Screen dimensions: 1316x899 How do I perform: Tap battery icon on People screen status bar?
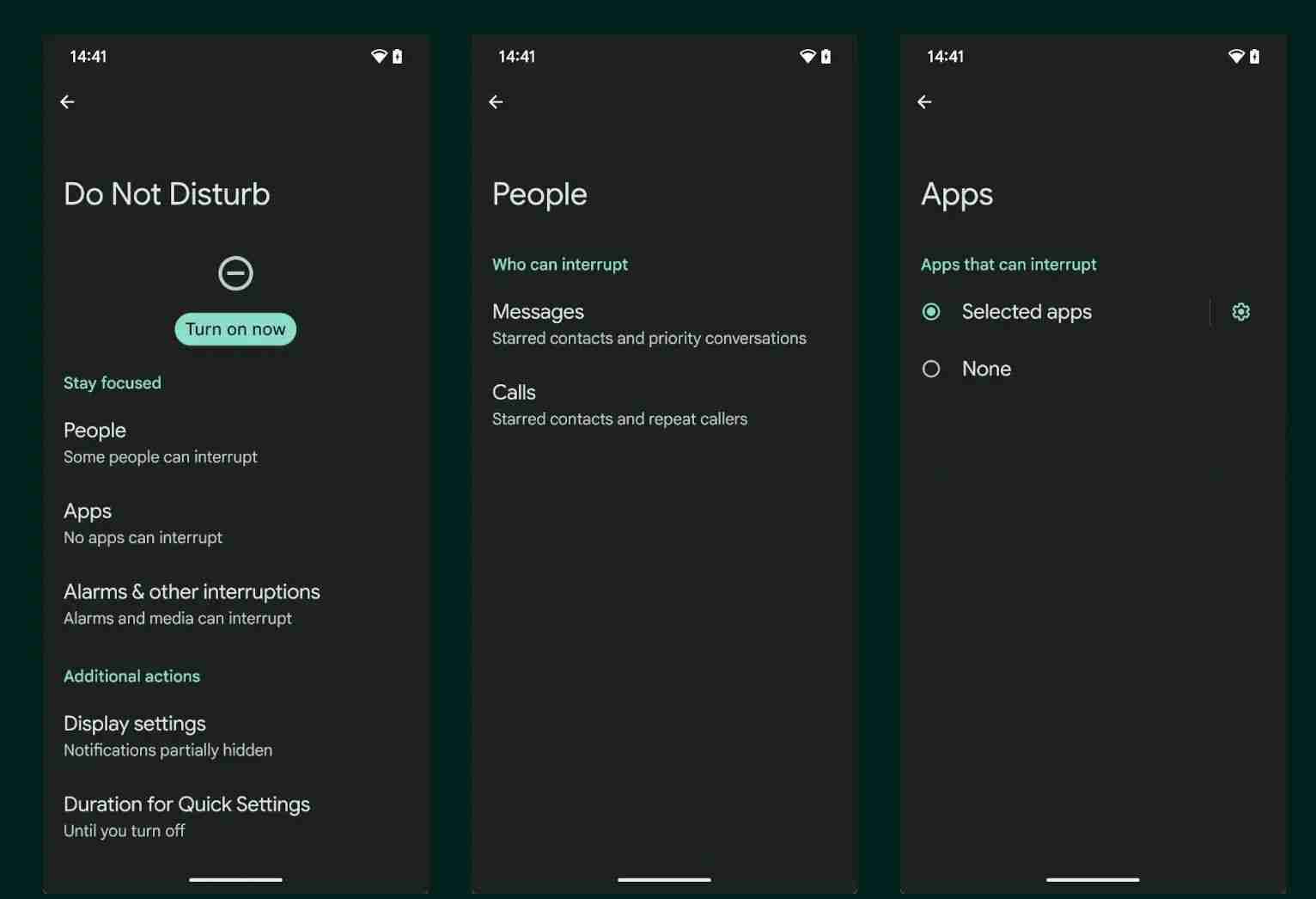pyautogui.click(x=826, y=57)
